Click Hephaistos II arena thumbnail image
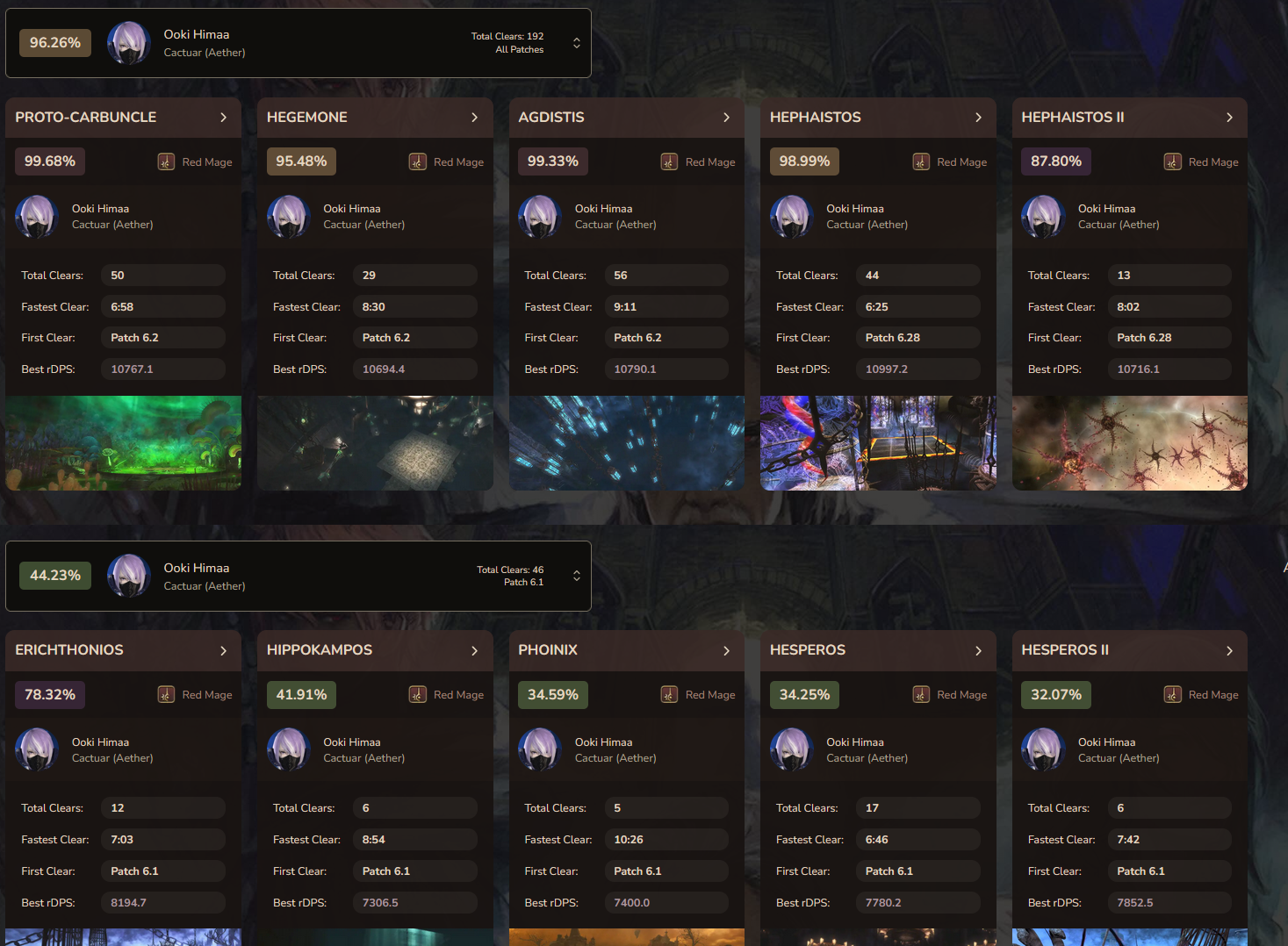This screenshot has height=946, width=1288. 1130,443
